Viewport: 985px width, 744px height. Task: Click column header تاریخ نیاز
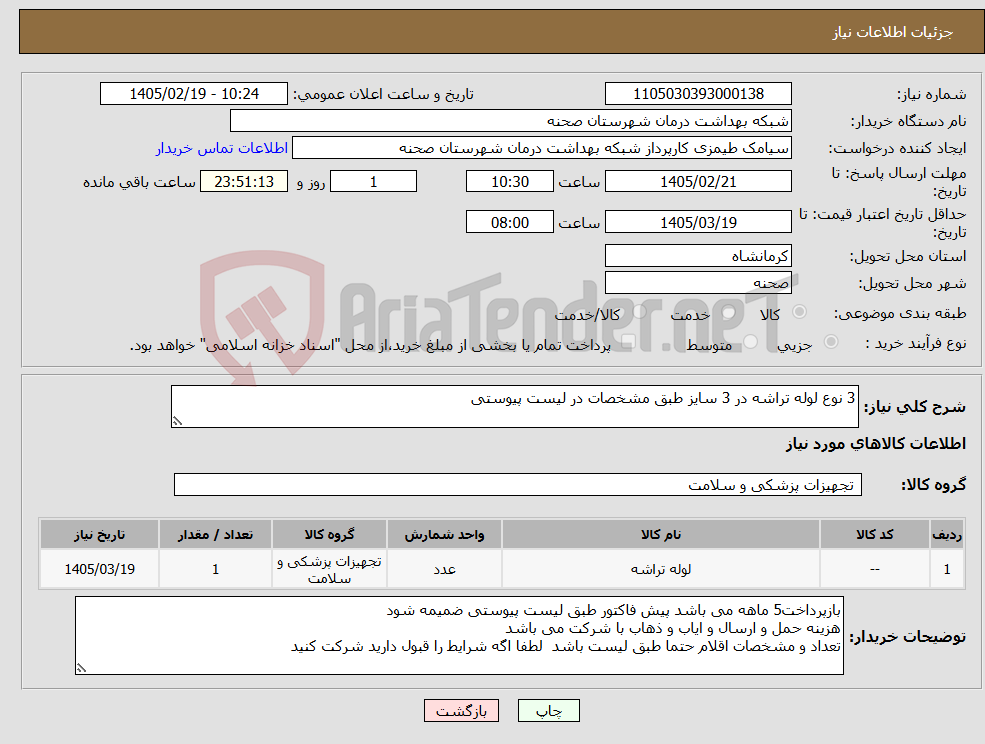[x=99, y=535]
